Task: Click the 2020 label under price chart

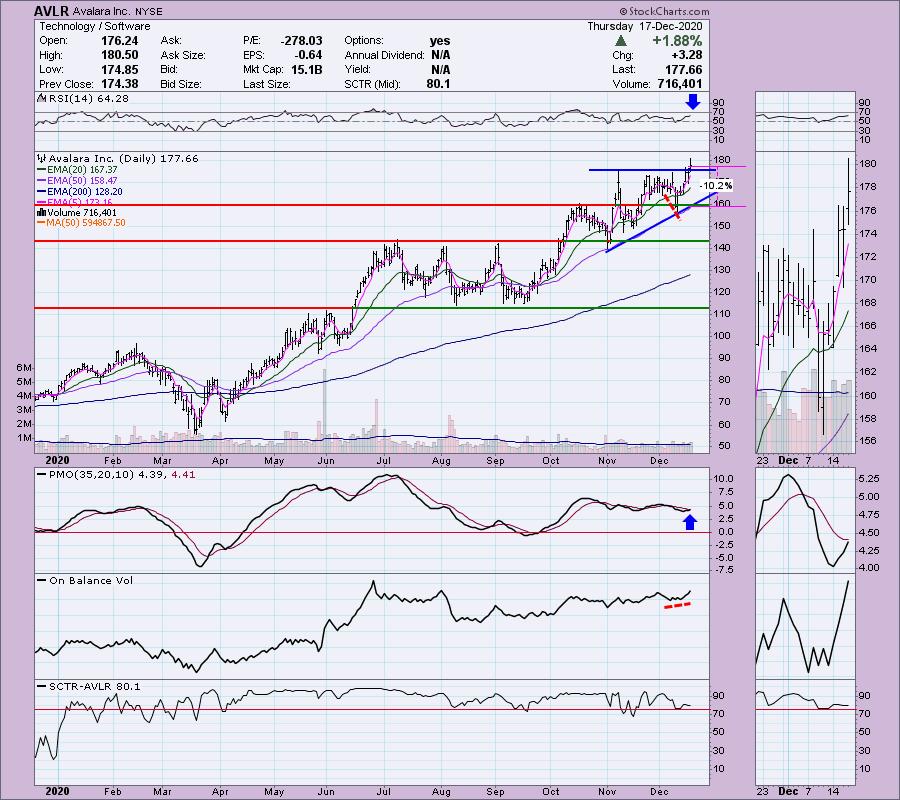Action: point(57,460)
